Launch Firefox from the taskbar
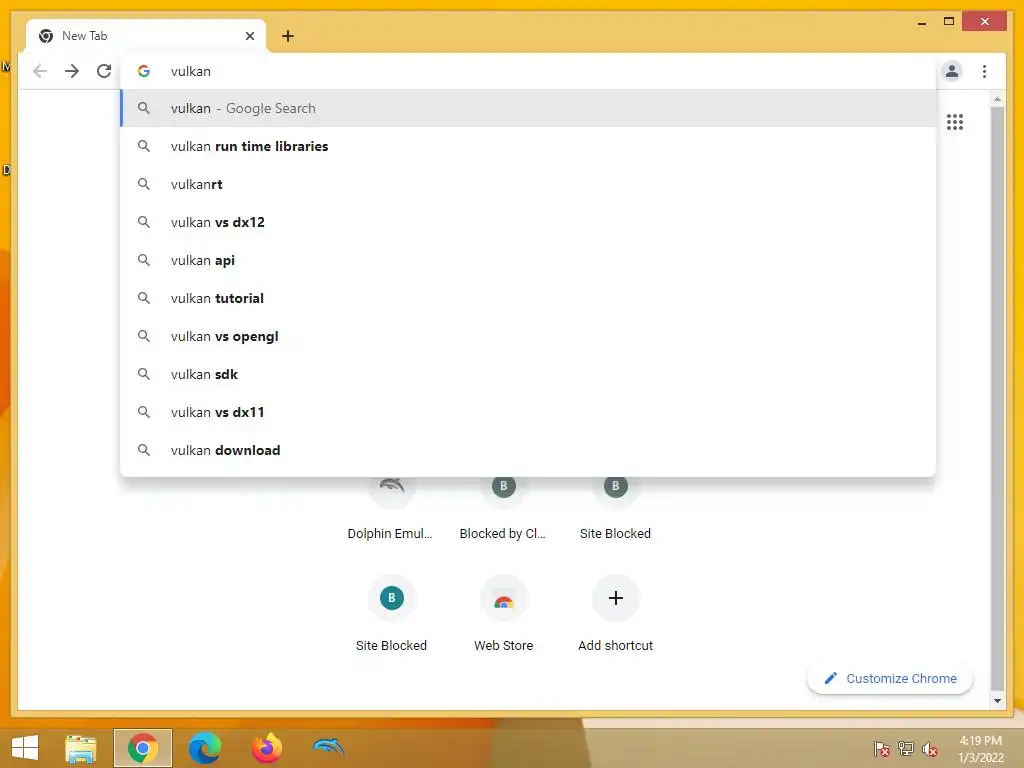This screenshot has width=1024, height=768. 266,748
